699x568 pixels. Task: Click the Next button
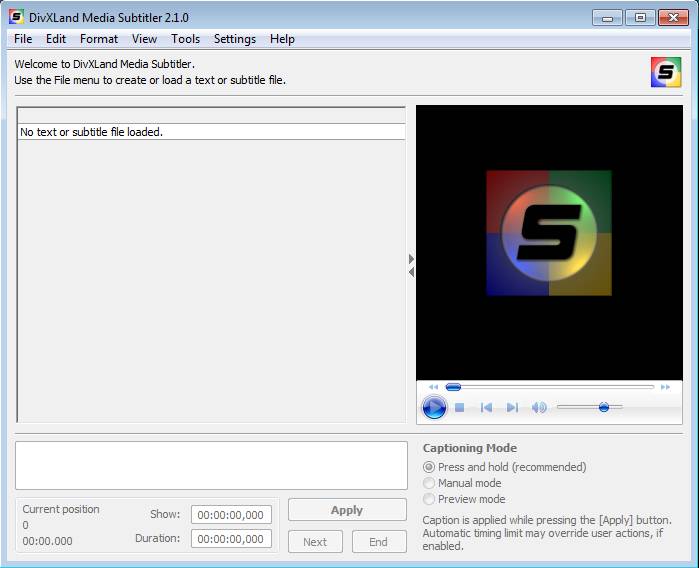click(x=315, y=542)
